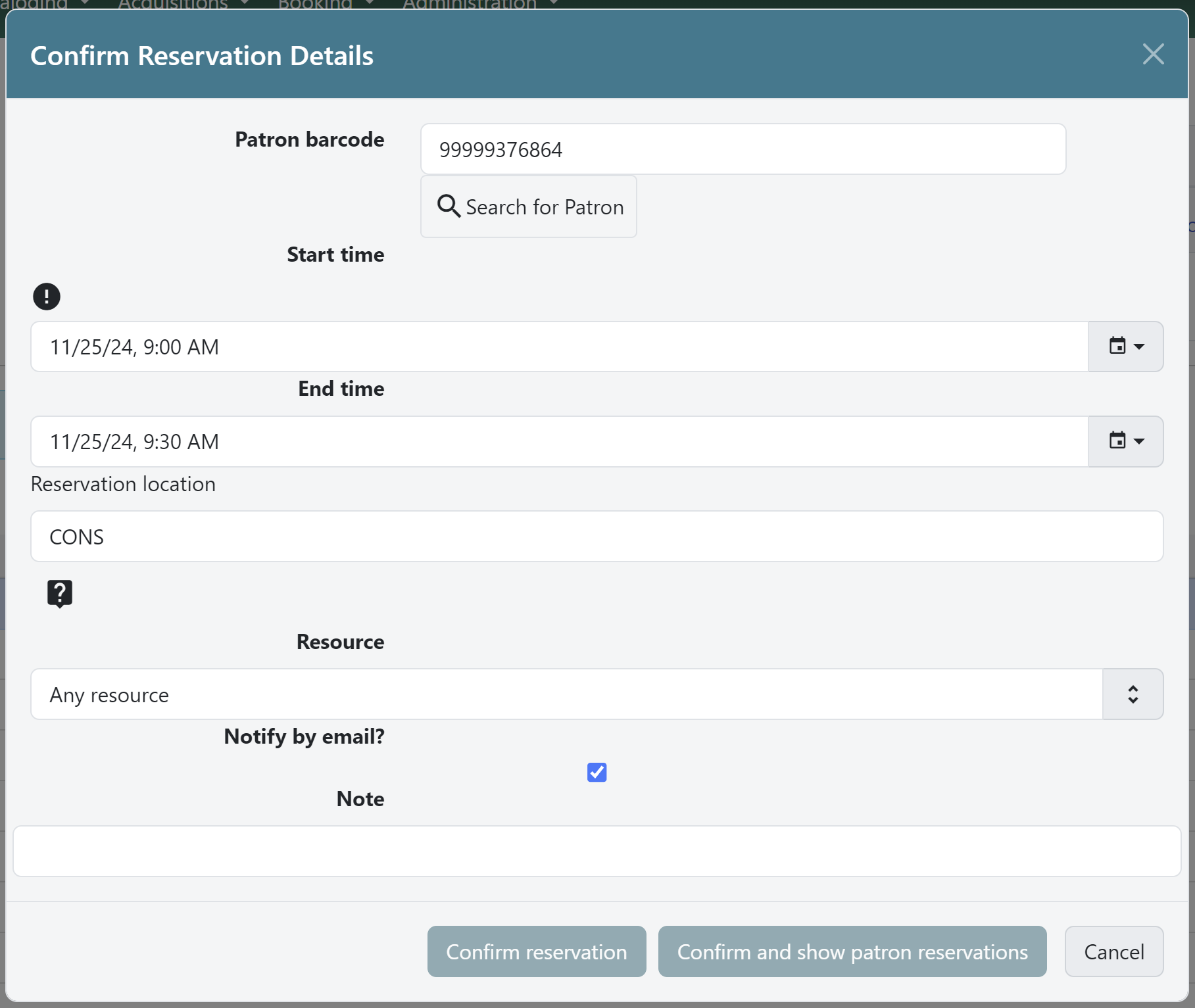Click the Patron barcode input field

click(742, 149)
